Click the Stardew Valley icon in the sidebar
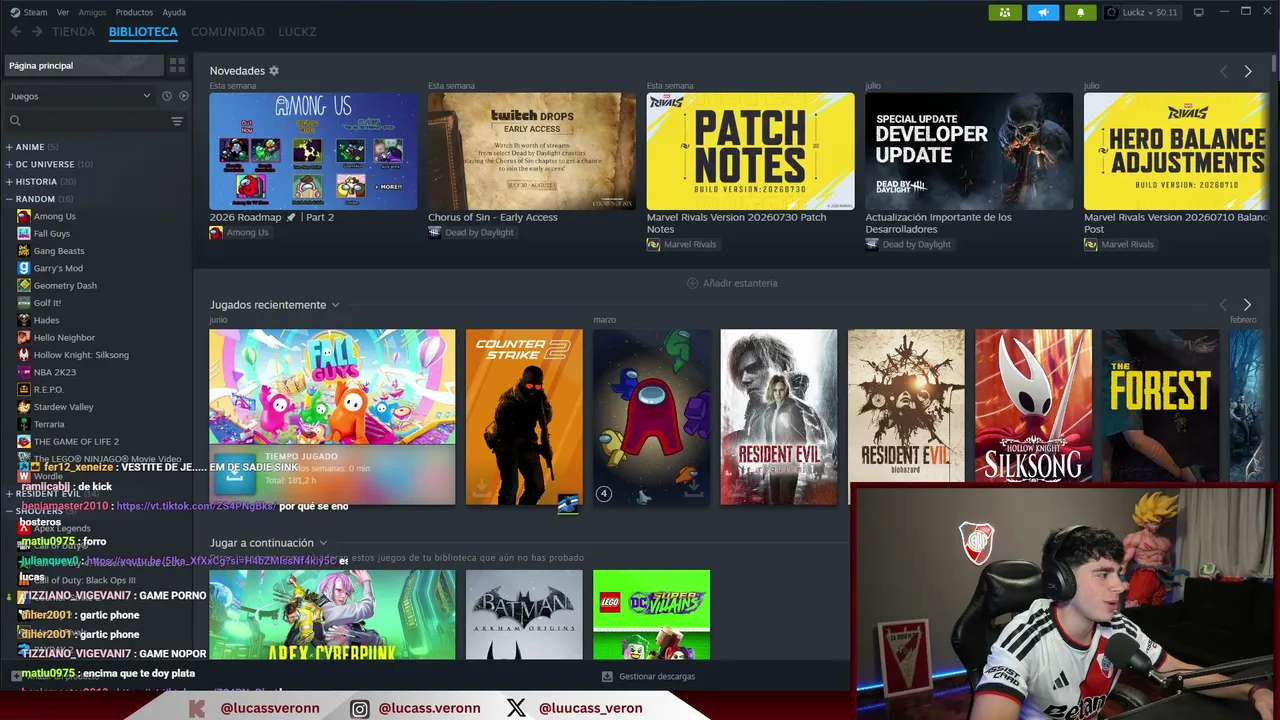This screenshot has width=1280, height=720. click(x=24, y=407)
